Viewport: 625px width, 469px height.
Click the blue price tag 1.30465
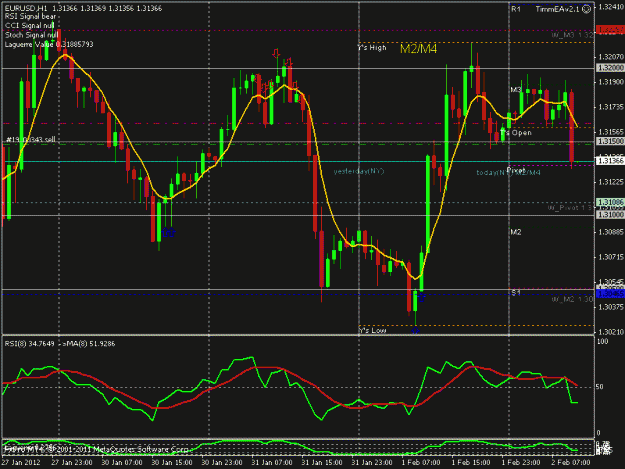coord(610,294)
